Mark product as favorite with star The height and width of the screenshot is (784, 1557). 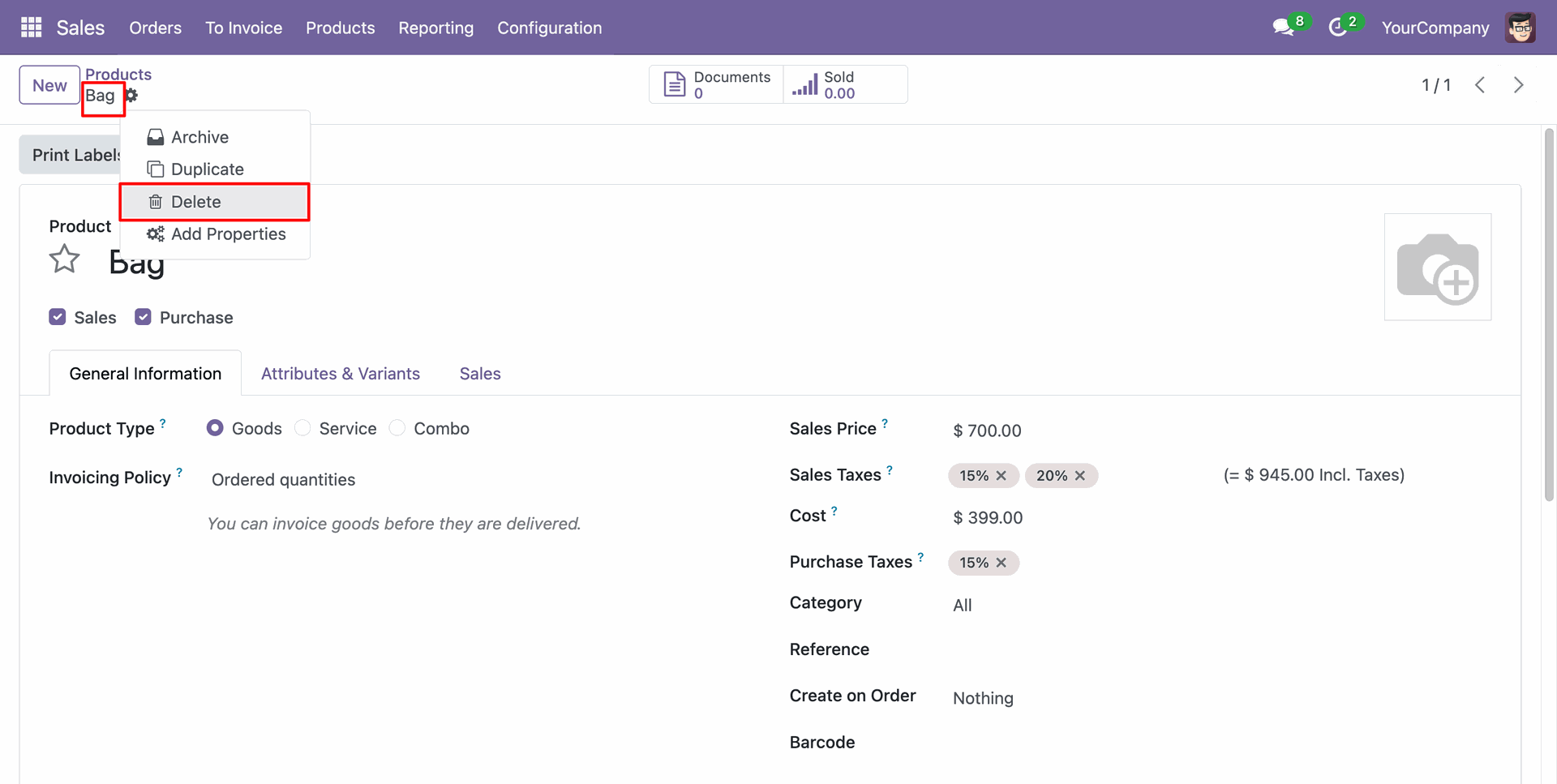coord(65,259)
